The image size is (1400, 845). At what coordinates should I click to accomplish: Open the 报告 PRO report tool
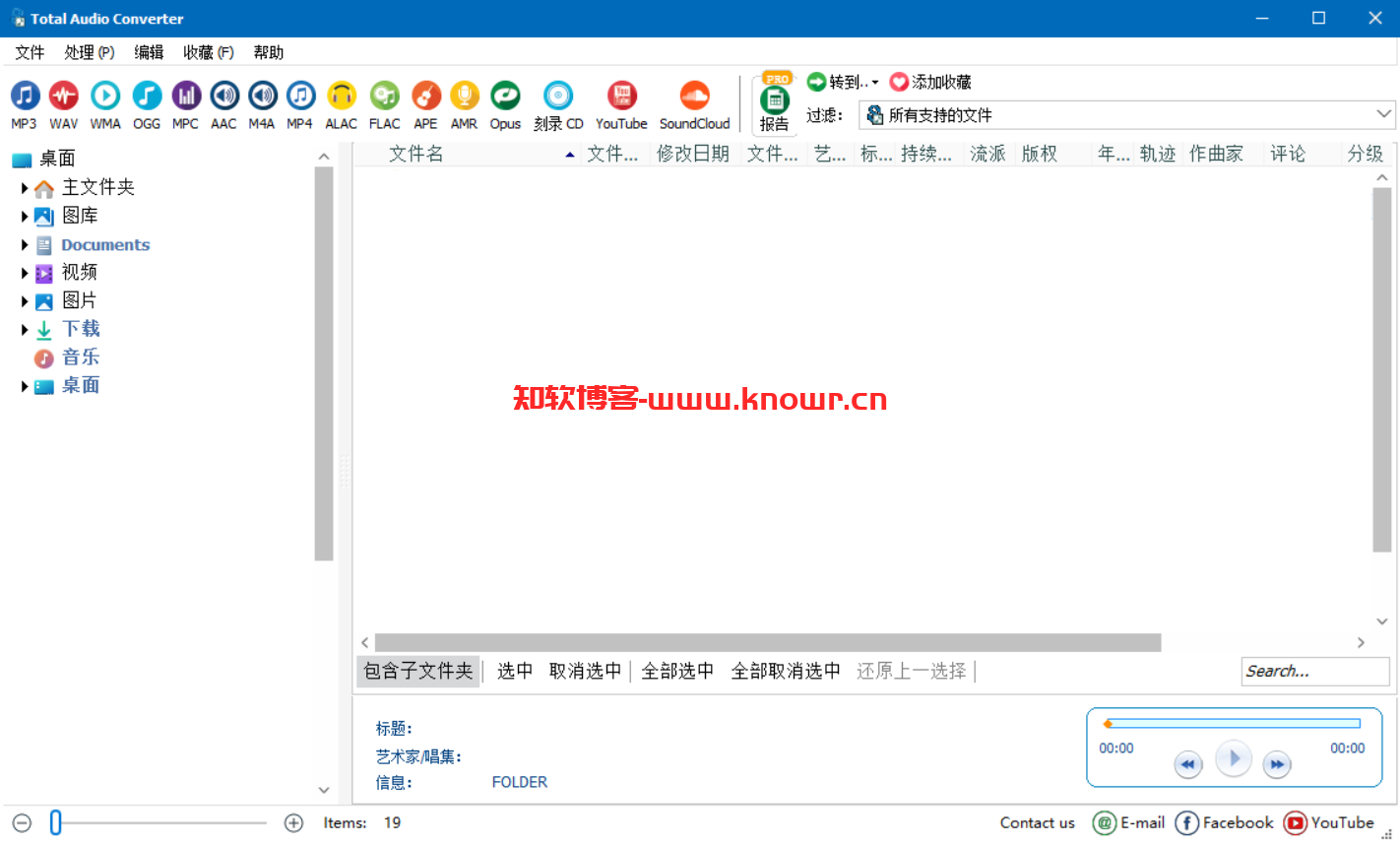775,103
